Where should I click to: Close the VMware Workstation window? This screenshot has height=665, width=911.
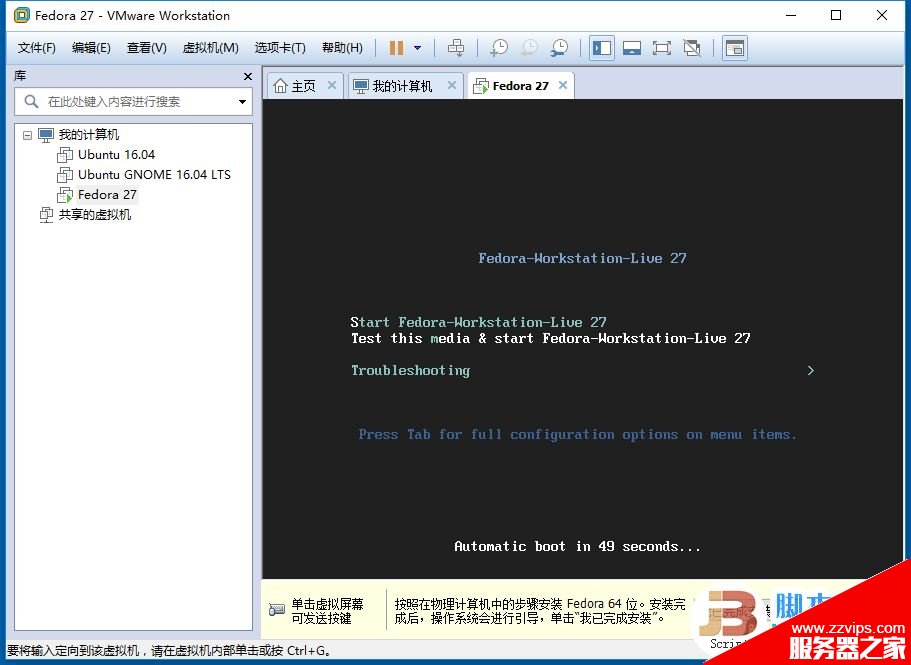[882, 16]
